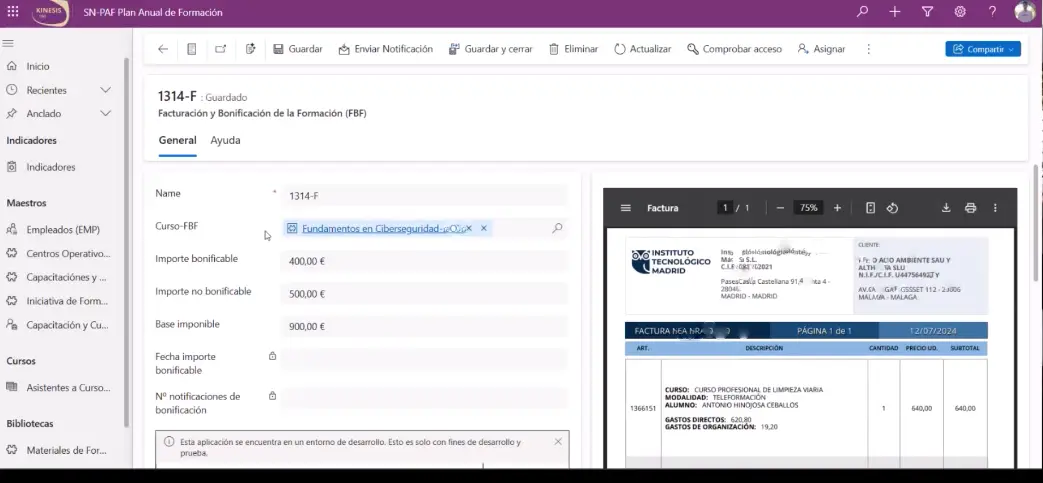Open Capacitaciónes y... sidebar item
The image size is (1043, 483).
click(x=66, y=277)
